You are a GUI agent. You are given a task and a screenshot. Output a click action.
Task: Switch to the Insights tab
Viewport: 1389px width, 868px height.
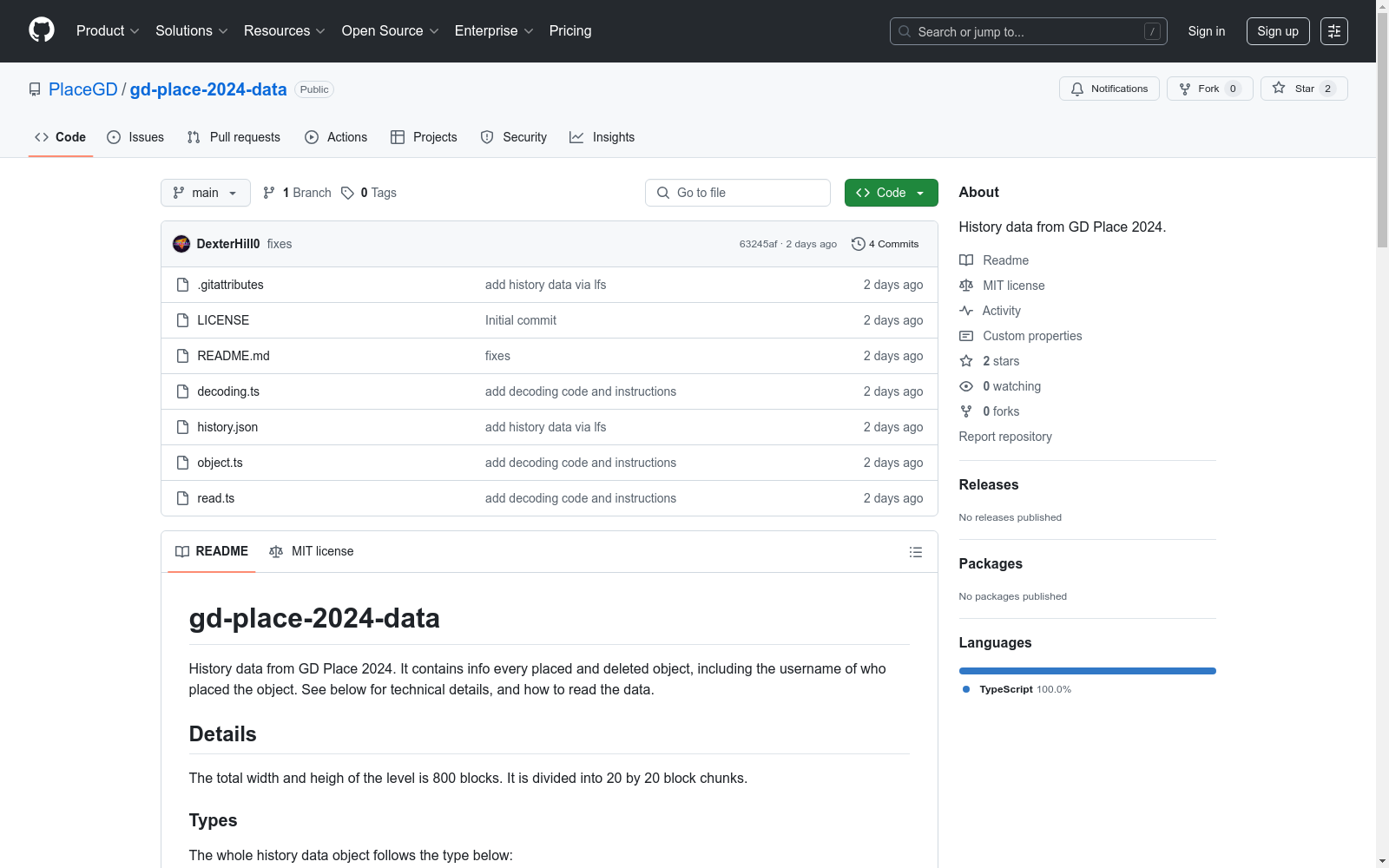click(x=602, y=137)
